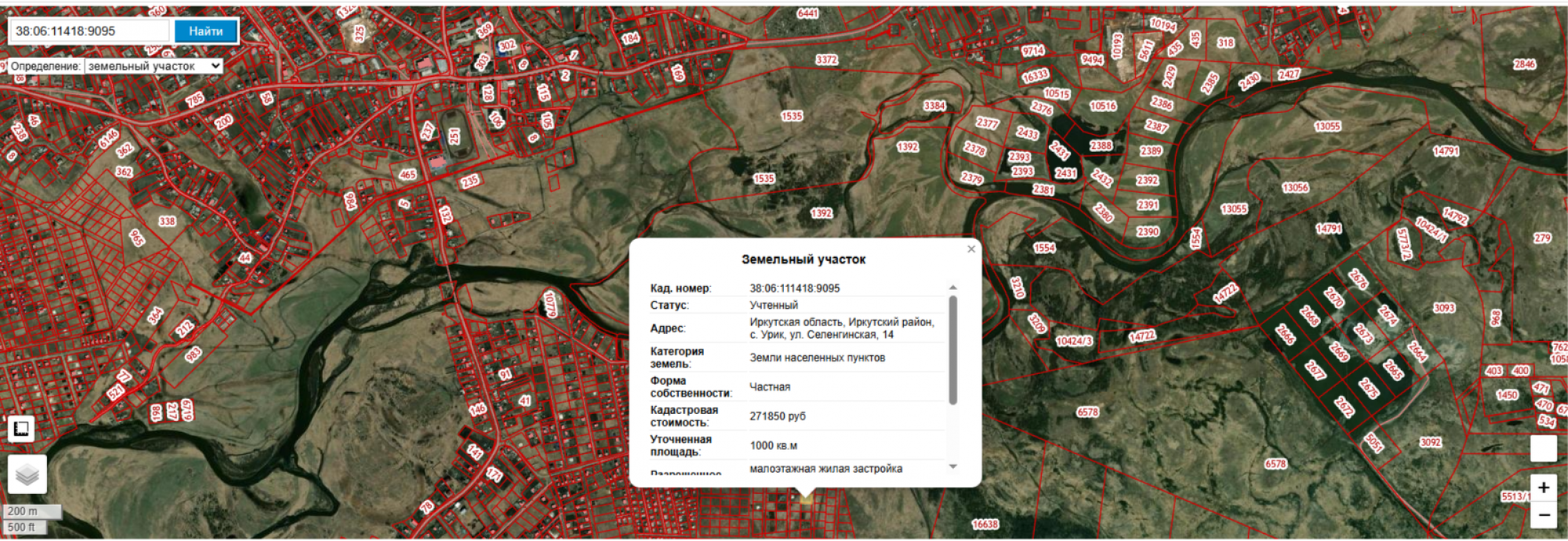Select parcel labeled 965
This screenshot has width=1568, height=541.
tap(136, 238)
